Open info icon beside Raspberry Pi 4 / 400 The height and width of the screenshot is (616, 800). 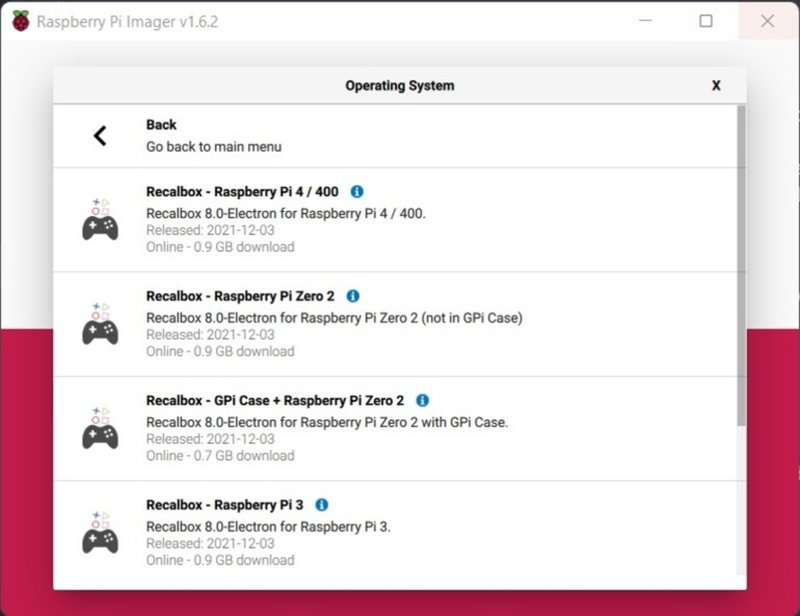[357, 192]
